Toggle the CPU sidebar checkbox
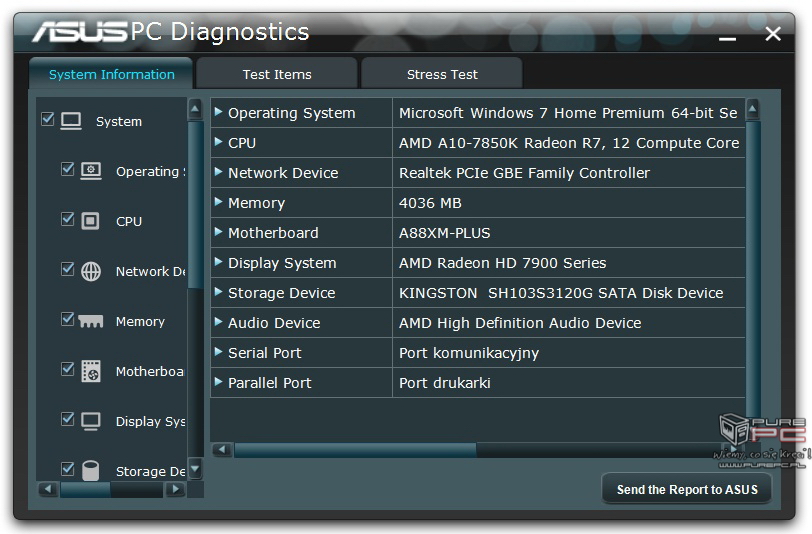The height and width of the screenshot is (534, 812). [x=68, y=219]
